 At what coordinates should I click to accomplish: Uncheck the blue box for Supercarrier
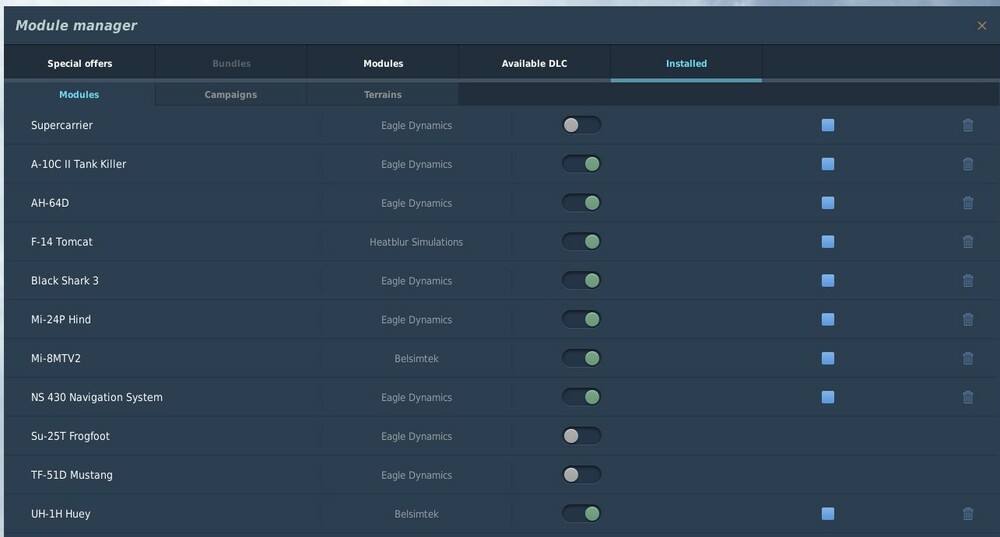828,125
